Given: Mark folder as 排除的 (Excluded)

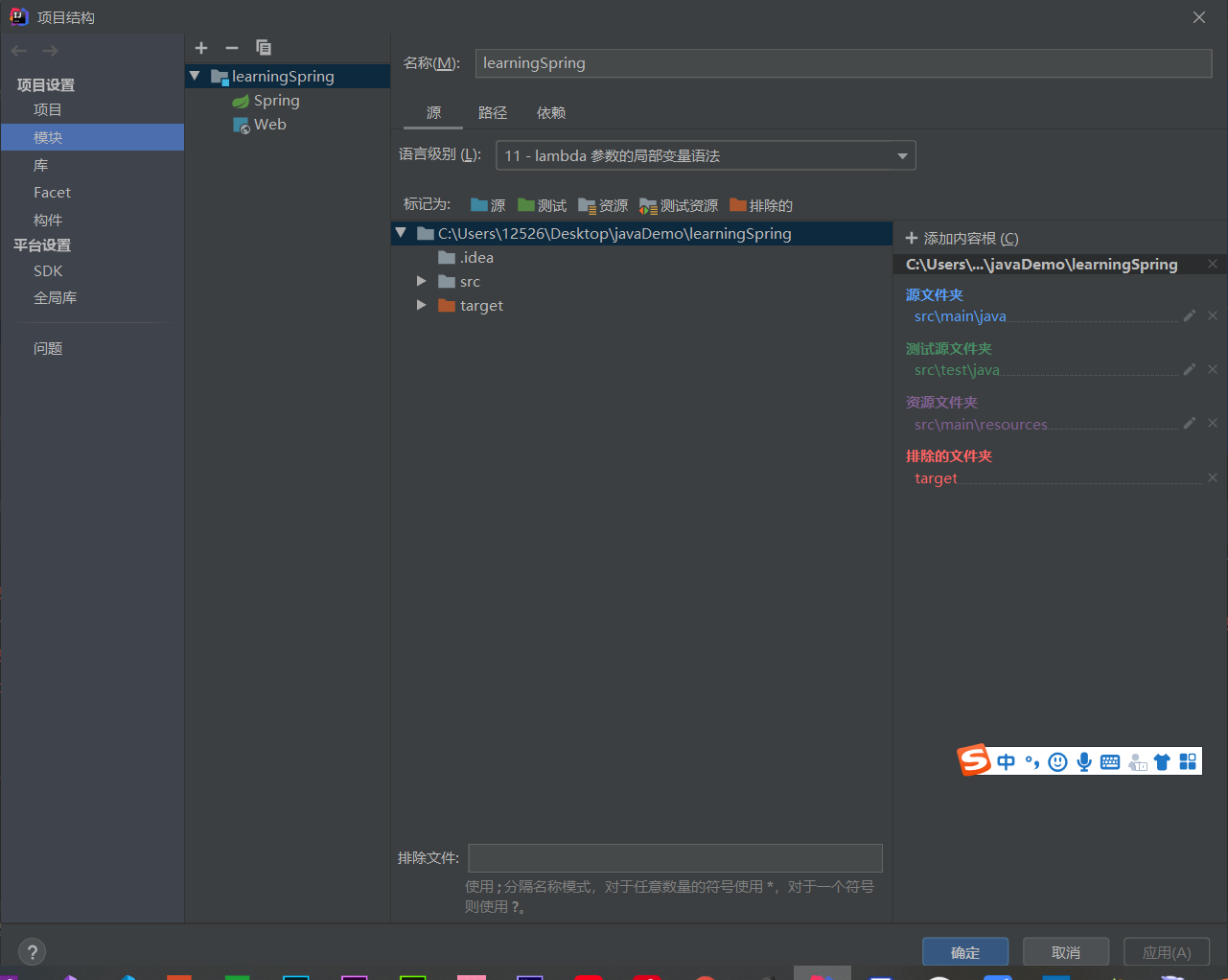Looking at the screenshot, I should pos(761,205).
